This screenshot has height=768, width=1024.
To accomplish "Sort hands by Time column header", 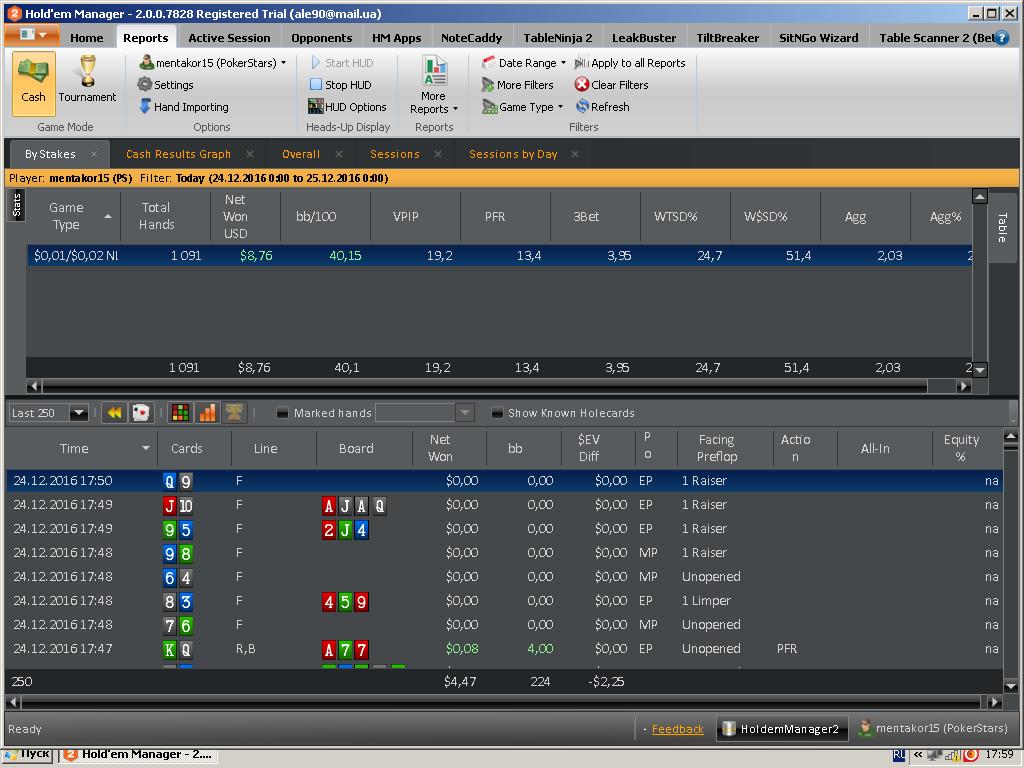I will tap(81, 449).
